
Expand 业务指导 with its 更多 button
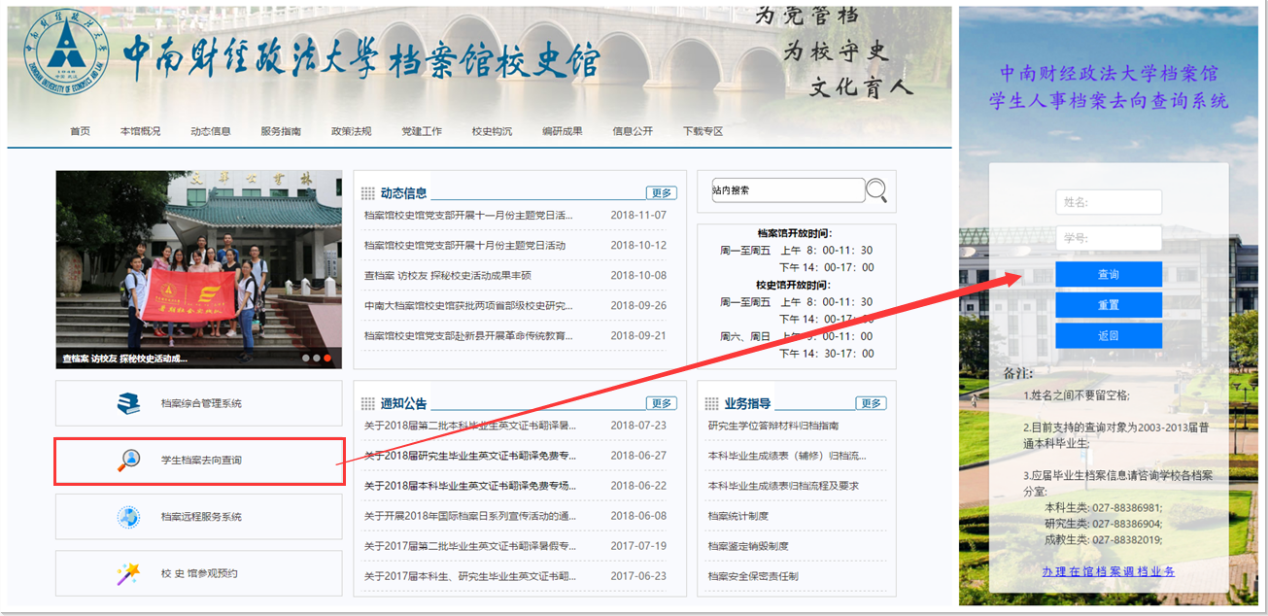pos(870,403)
